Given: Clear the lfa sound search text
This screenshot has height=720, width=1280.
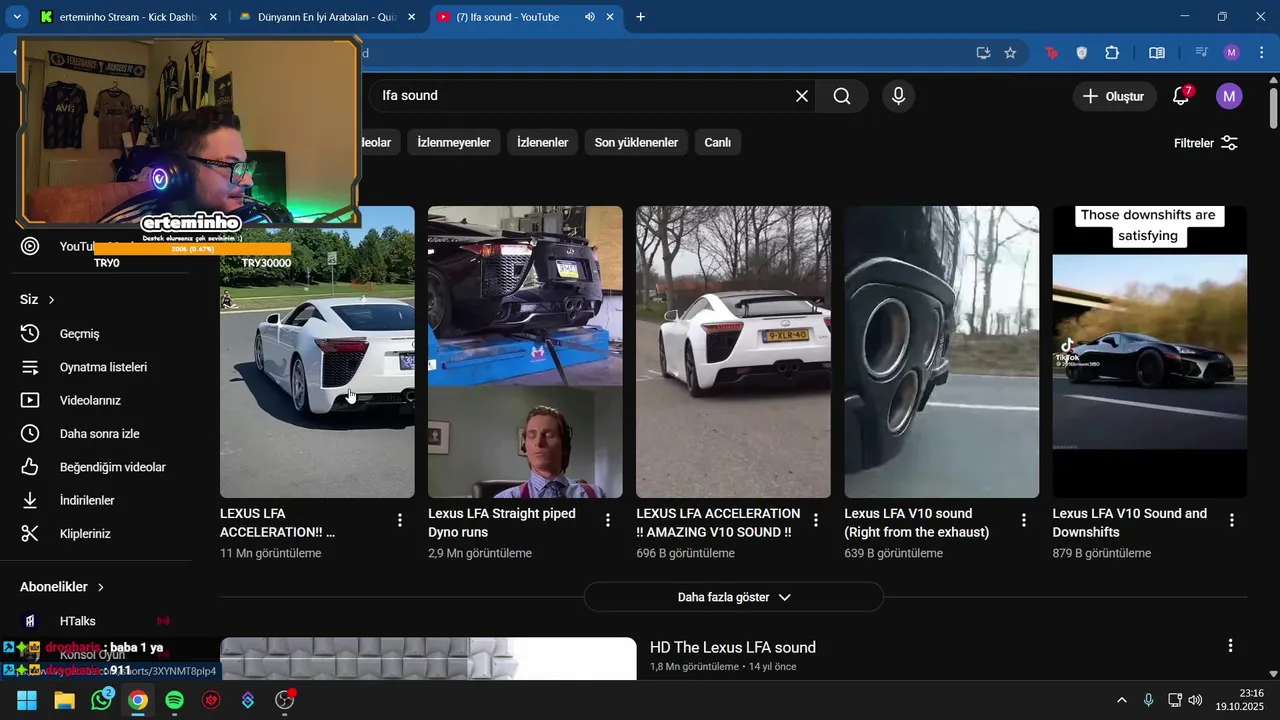Looking at the screenshot, I should click(802, 96).
